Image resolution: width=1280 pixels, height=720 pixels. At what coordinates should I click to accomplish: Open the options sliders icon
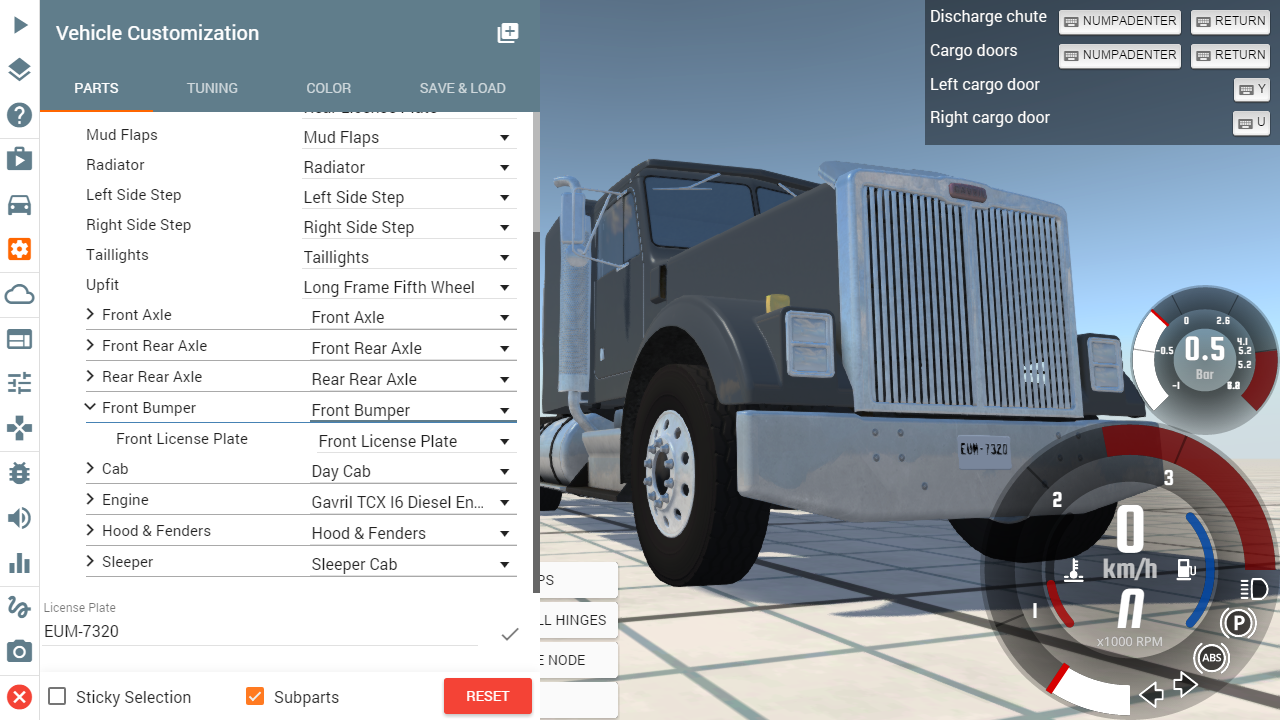(20, 383)
